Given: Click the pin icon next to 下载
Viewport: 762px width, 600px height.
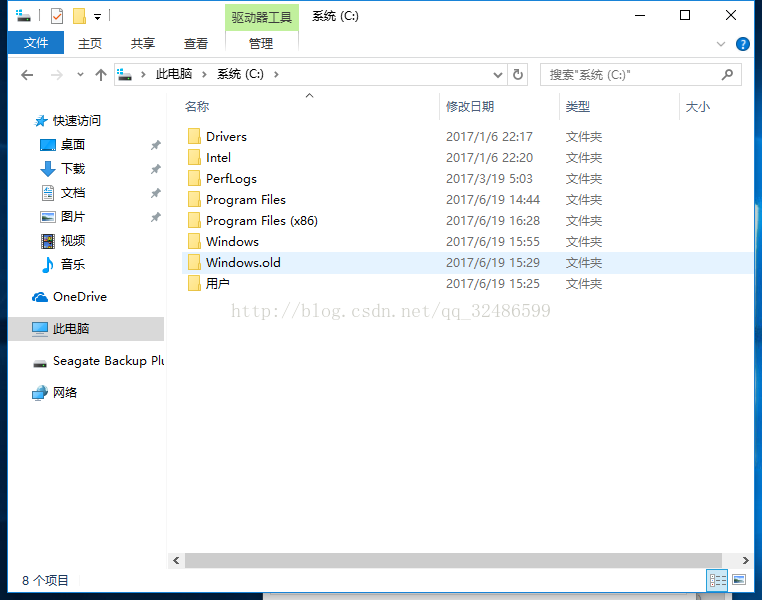Looking at the screenshot, I should (156, 169).
